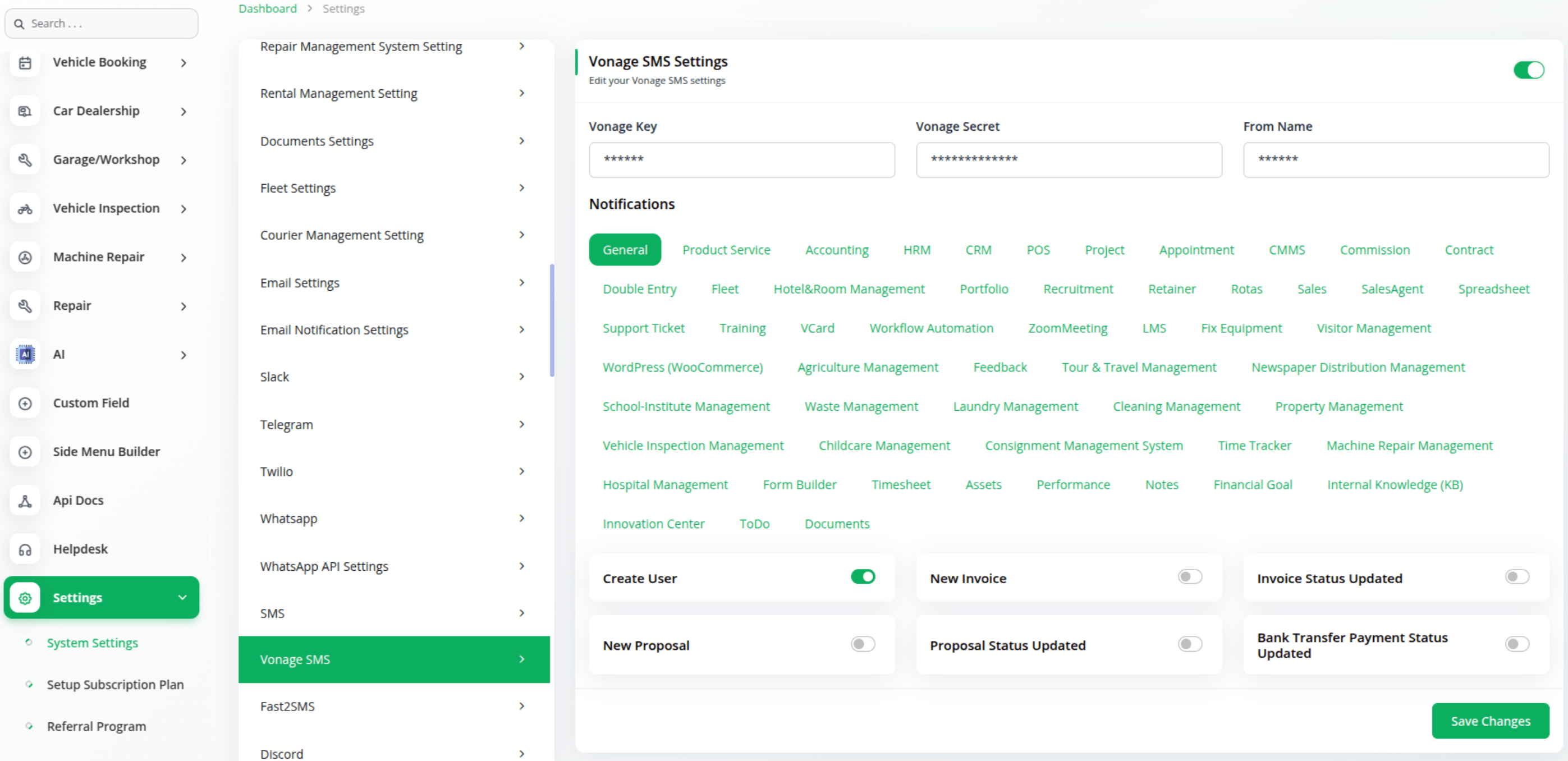Click the settings list scrollbar

pyautogui.click(x=552, y=320)
